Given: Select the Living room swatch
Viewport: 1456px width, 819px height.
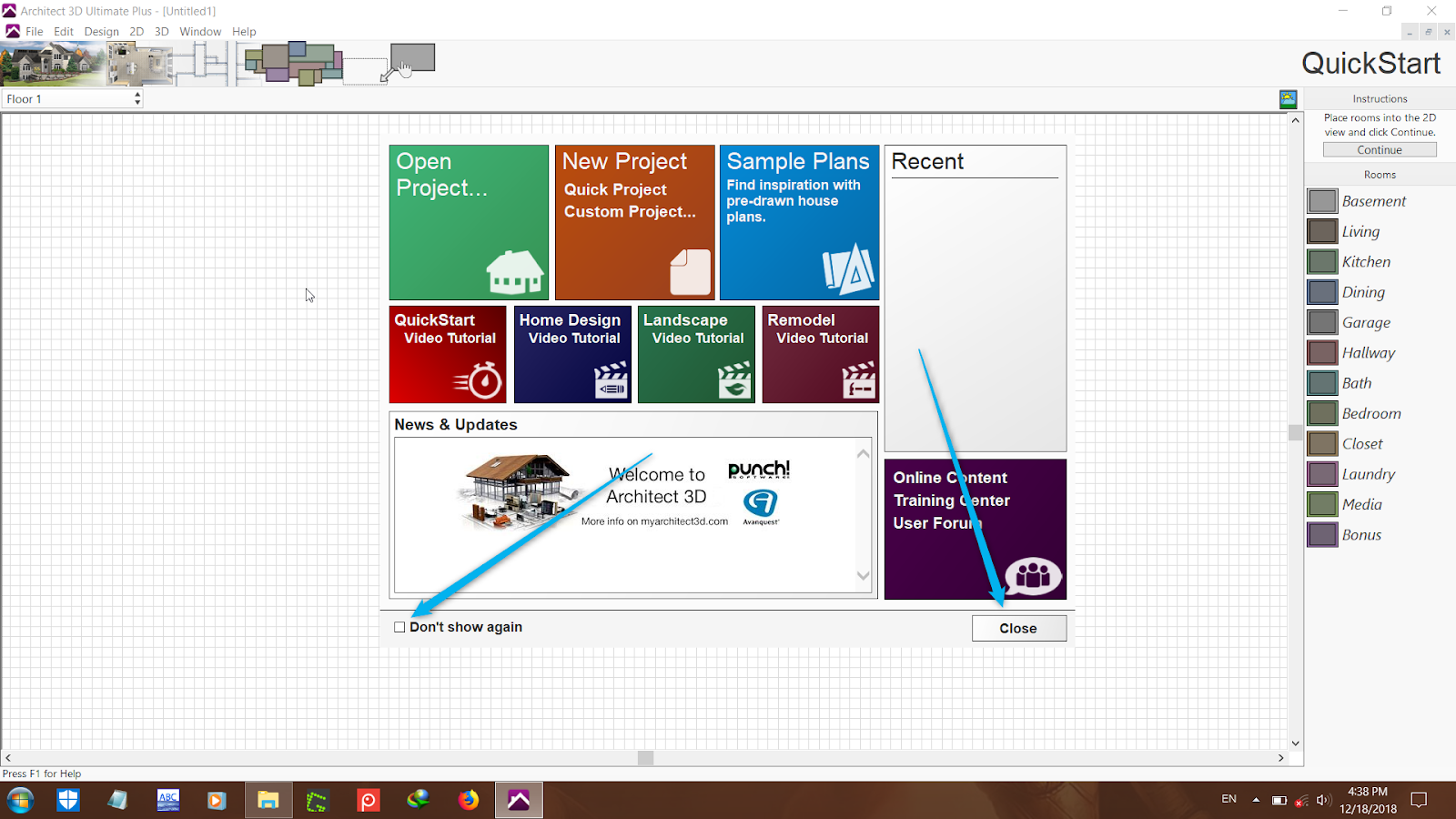Looking at the screenshot, I should pos(1322,231).
